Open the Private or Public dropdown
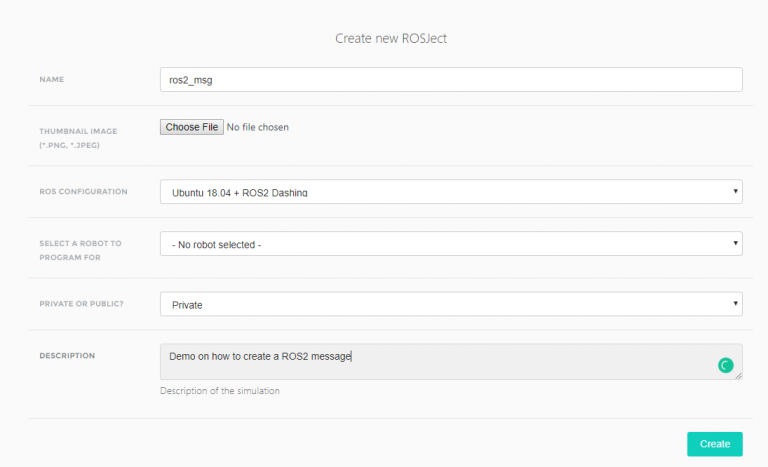 click(450, 304)
